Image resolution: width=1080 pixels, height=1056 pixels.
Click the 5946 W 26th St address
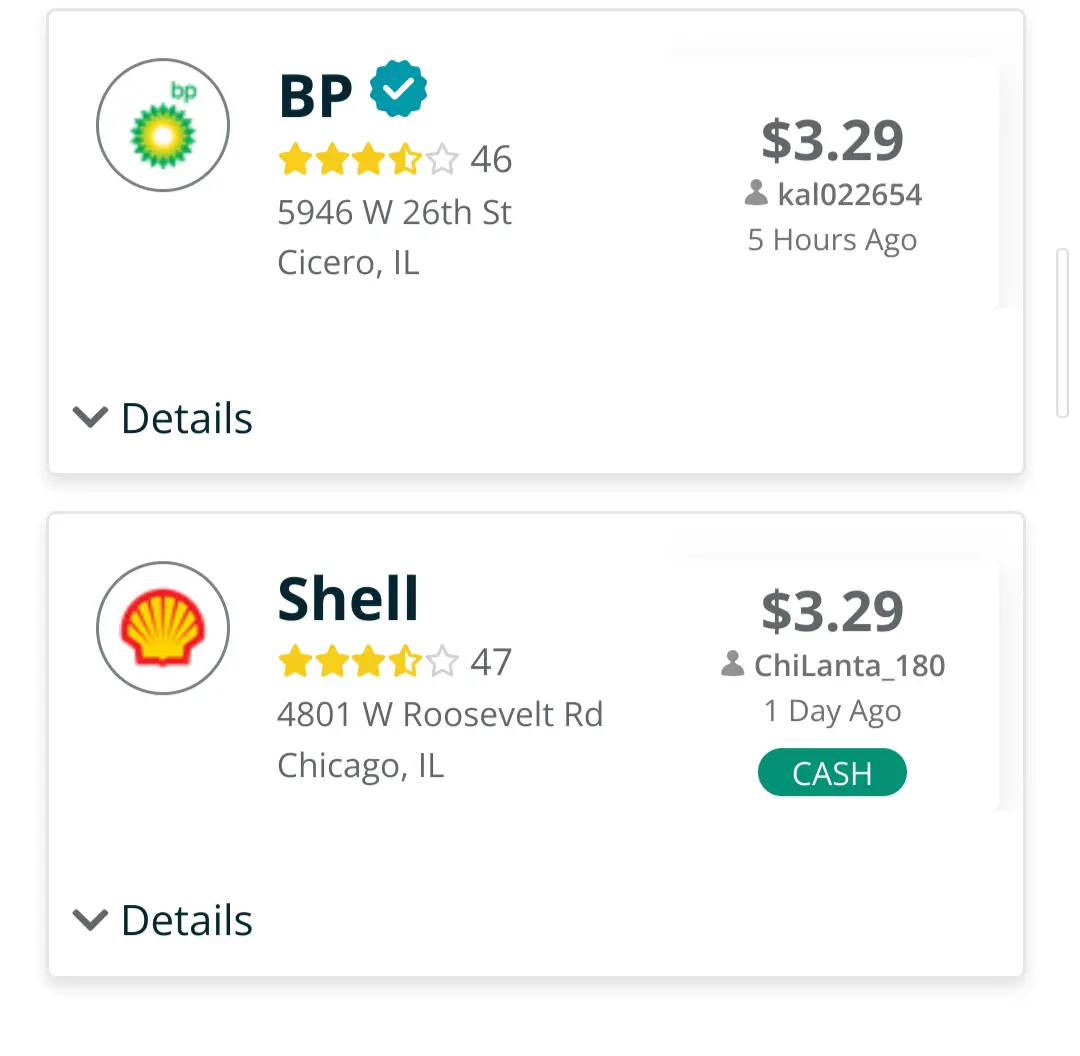tap(394, 213)
